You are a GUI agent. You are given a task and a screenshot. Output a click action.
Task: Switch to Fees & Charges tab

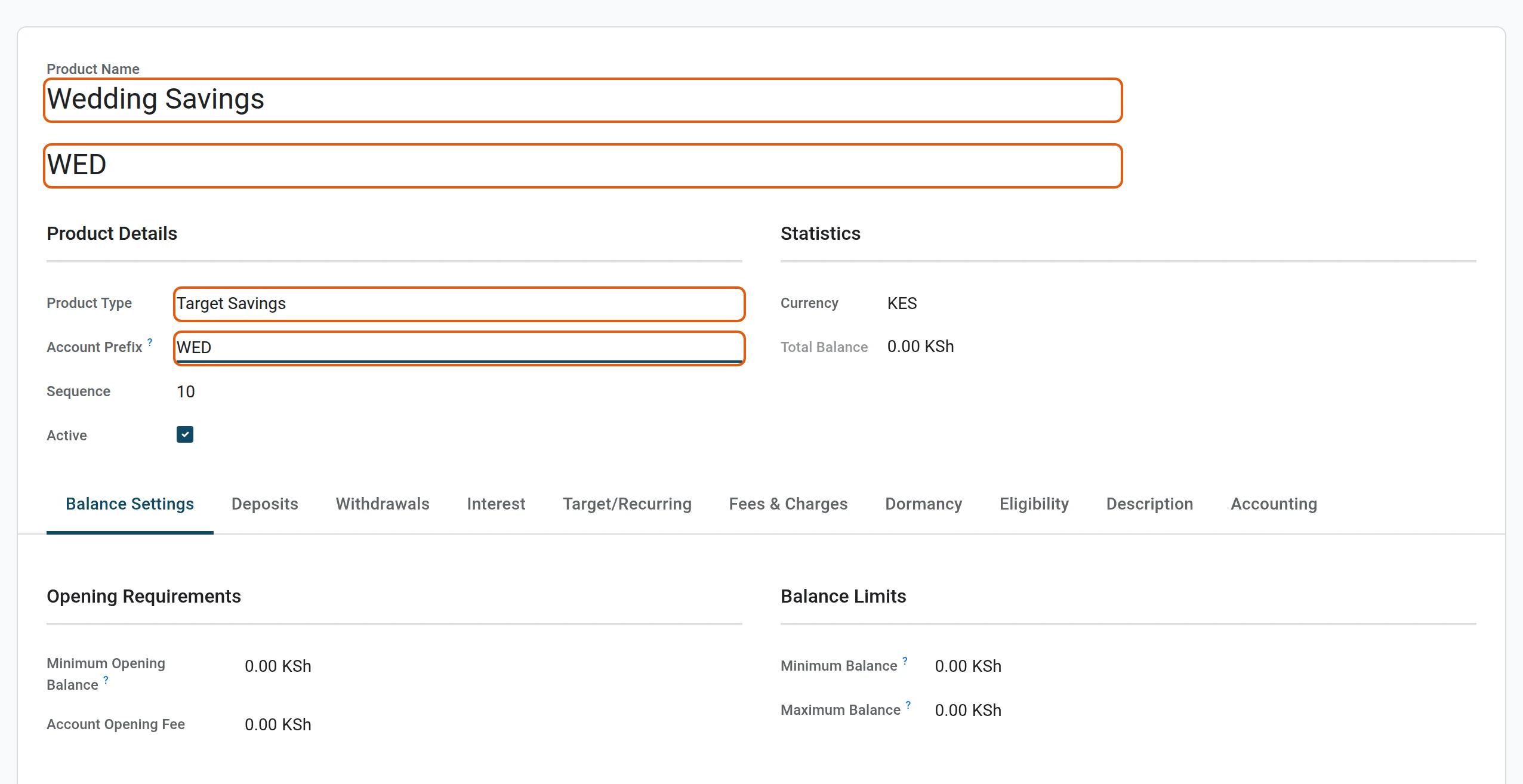click(x=788, y=504)
